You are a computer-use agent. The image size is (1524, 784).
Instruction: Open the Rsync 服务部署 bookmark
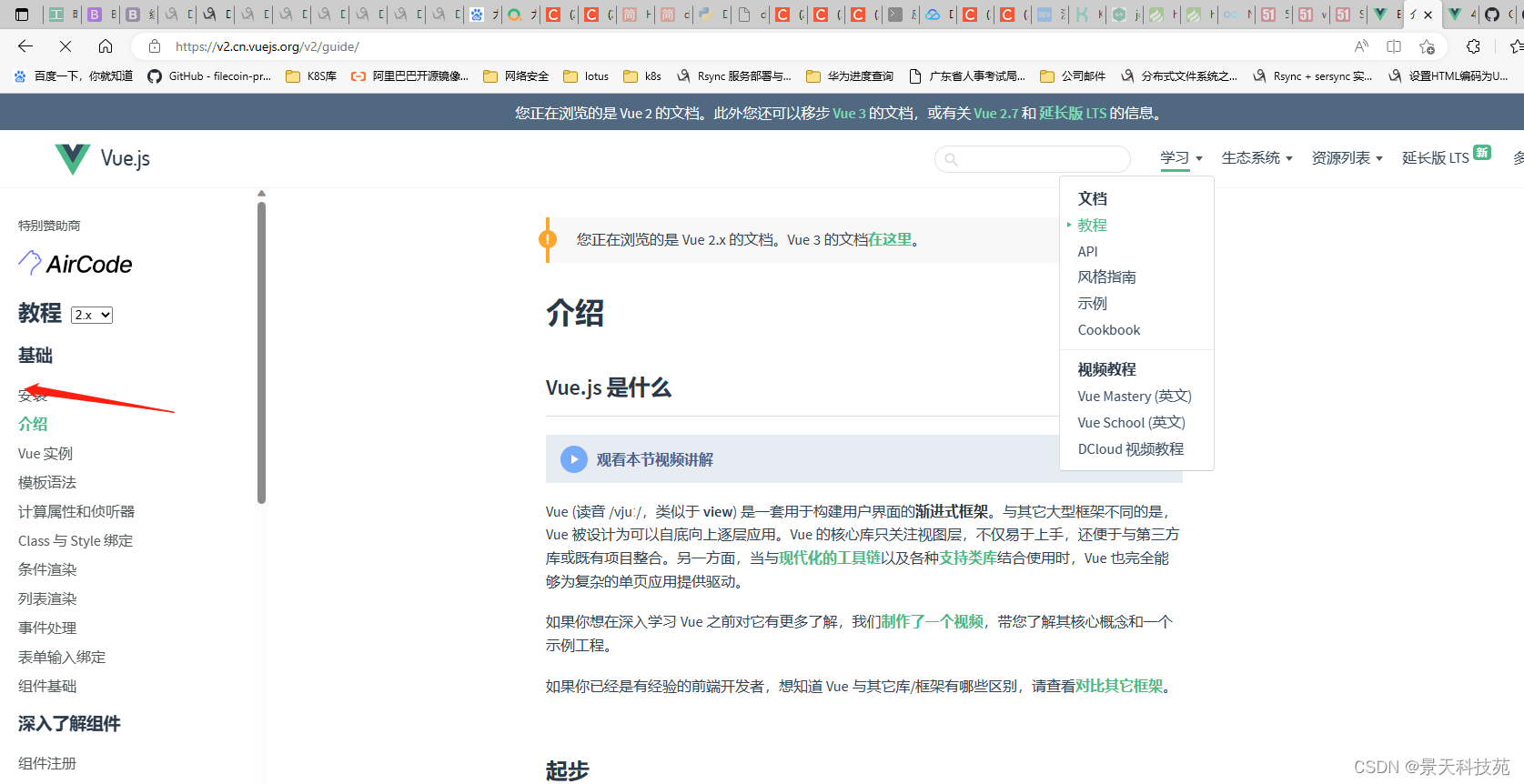[733, 76]
